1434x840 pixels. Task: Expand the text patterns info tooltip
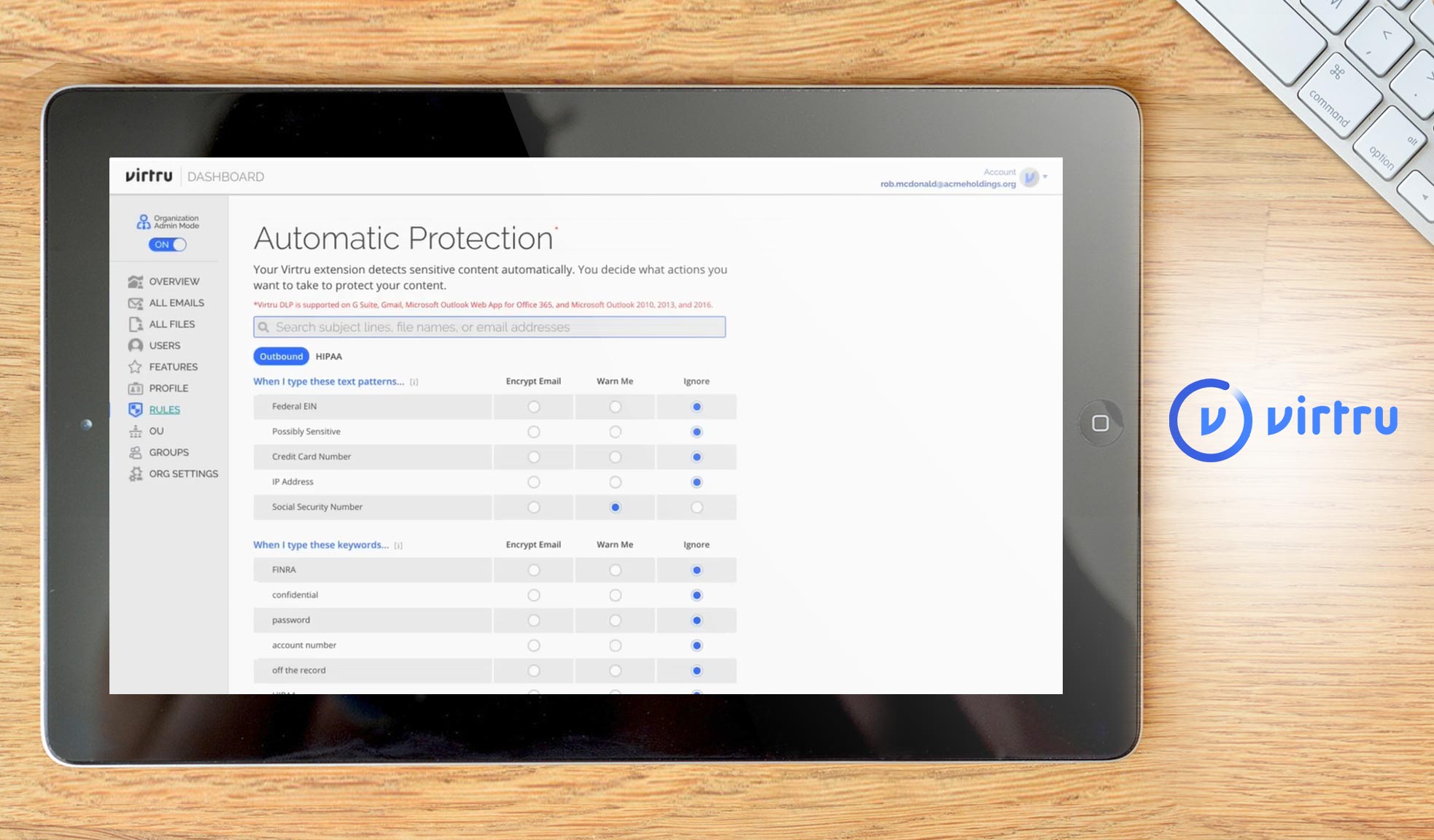point(414,381)
